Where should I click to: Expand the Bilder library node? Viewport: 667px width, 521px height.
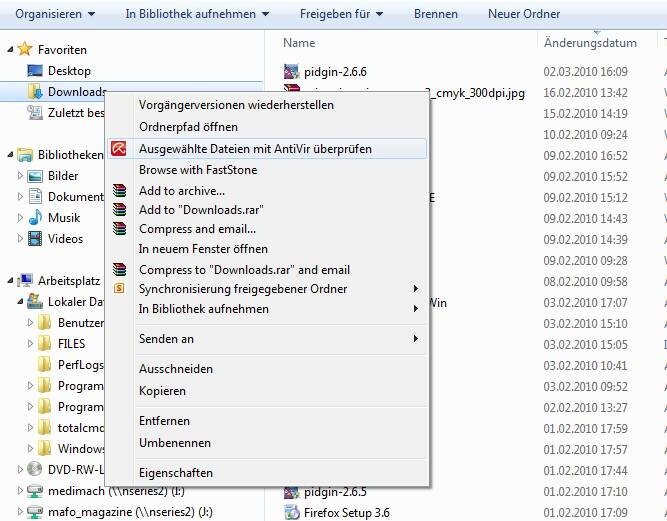point(22,176)
